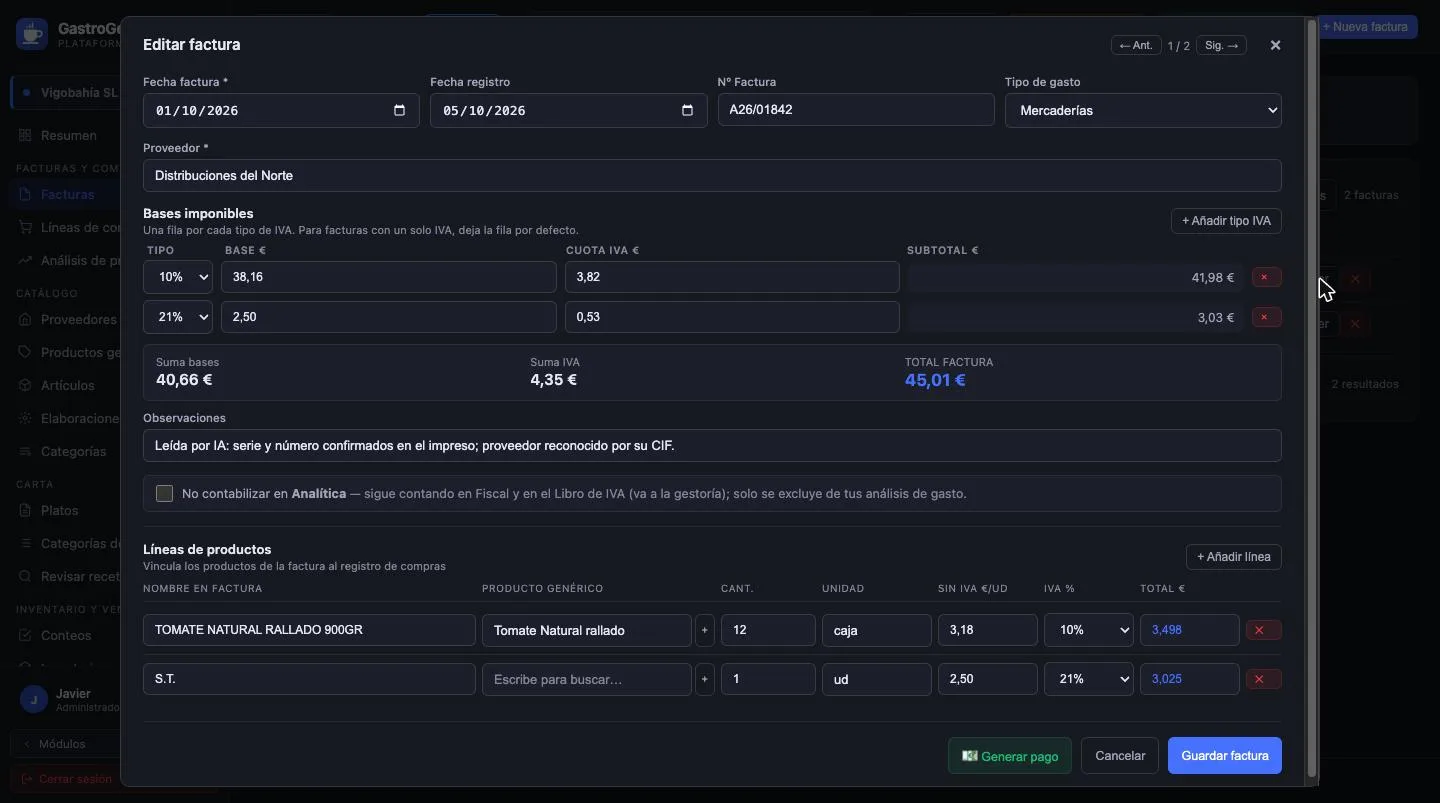Image resolution: width=1440 pixels, height=803 pixels.
Task: Add generic product for Tomate Natural rallado line
Action: pyautogui.click(x=705, y=630)
